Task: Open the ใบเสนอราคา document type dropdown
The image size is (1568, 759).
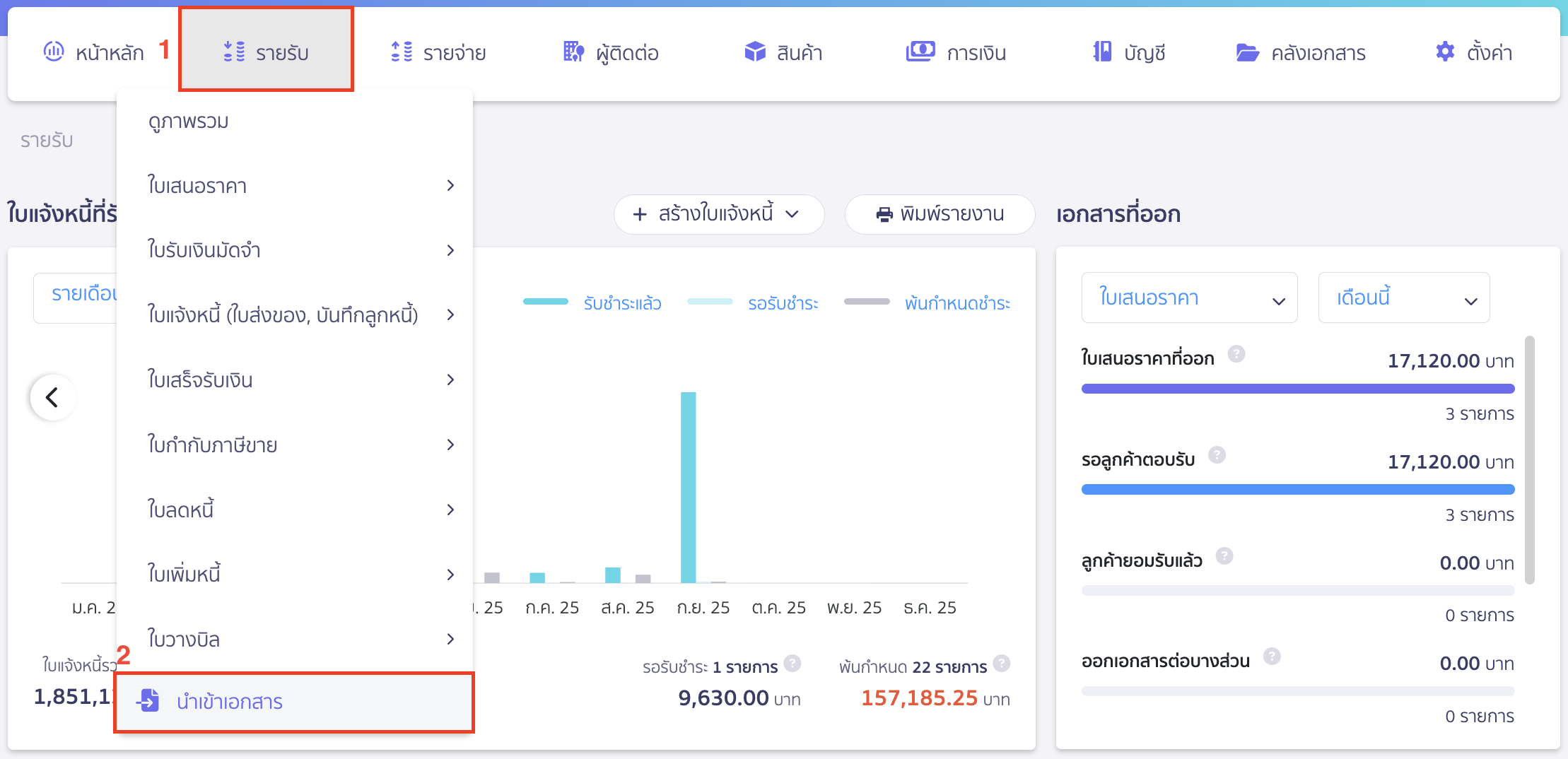Action: click(x=1190, y=298)
